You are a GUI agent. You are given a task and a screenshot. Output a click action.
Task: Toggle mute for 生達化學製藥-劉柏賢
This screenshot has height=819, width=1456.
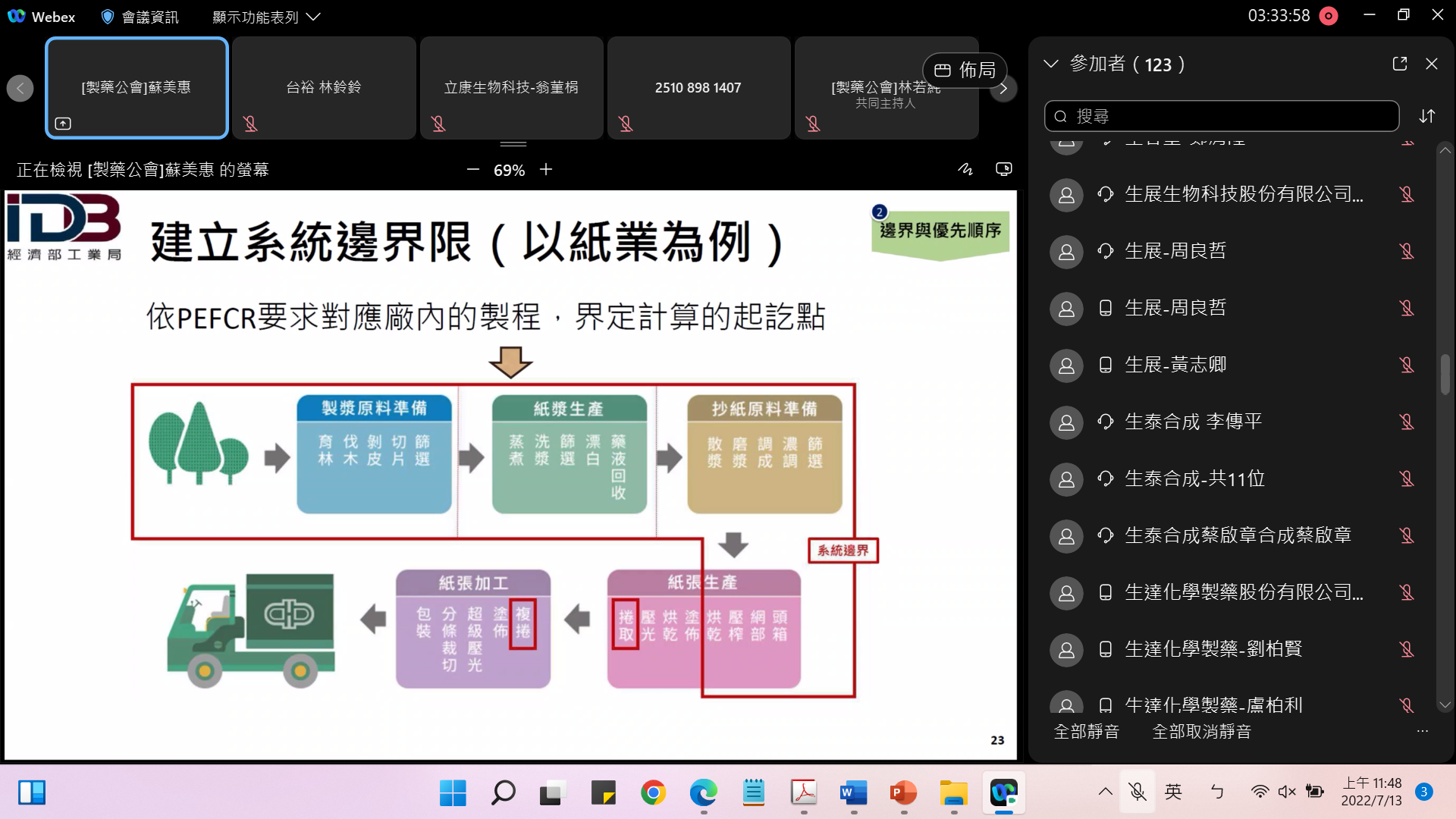tap(1407, 650)
